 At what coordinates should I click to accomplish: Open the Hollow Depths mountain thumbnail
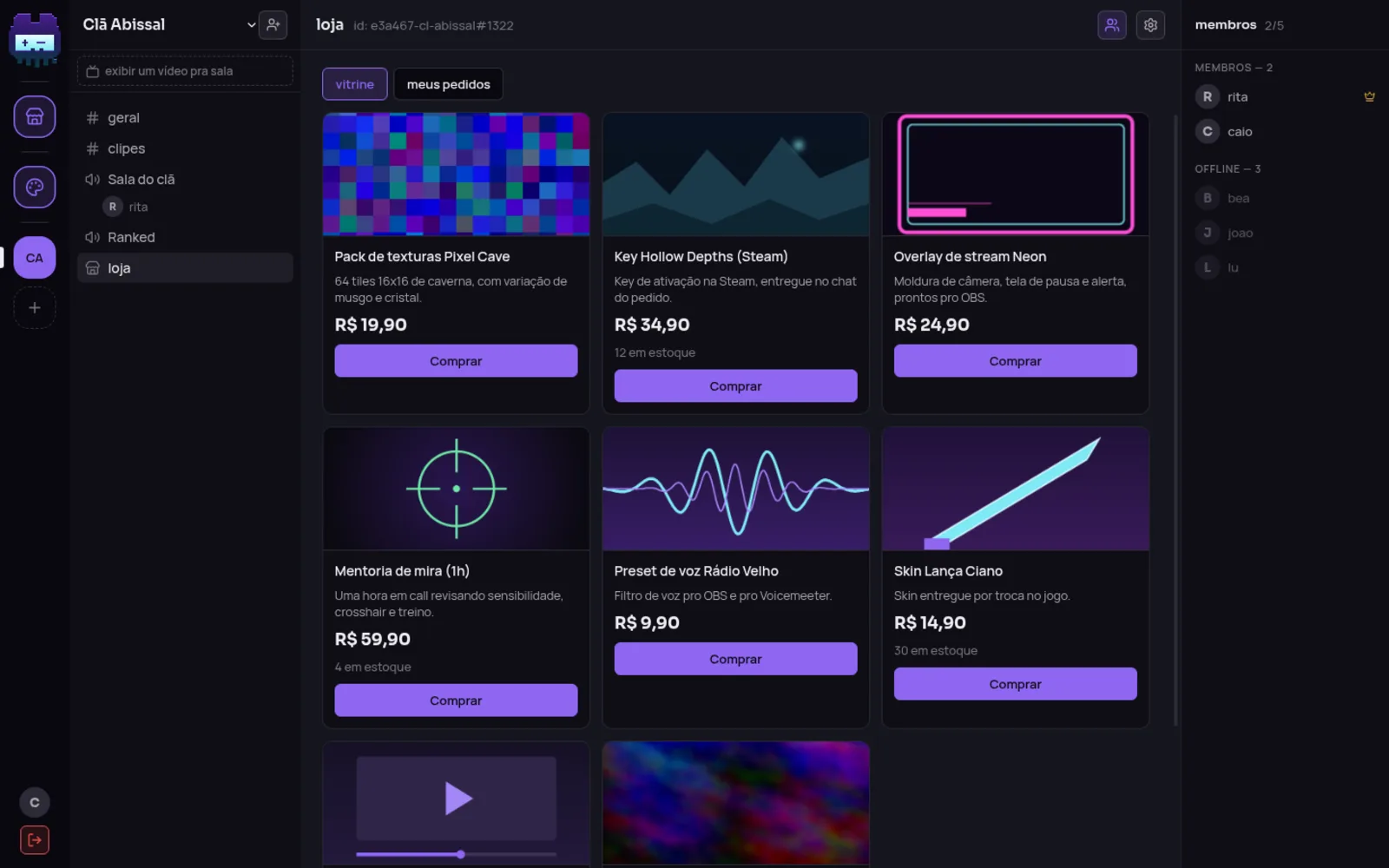click(735, 174)
